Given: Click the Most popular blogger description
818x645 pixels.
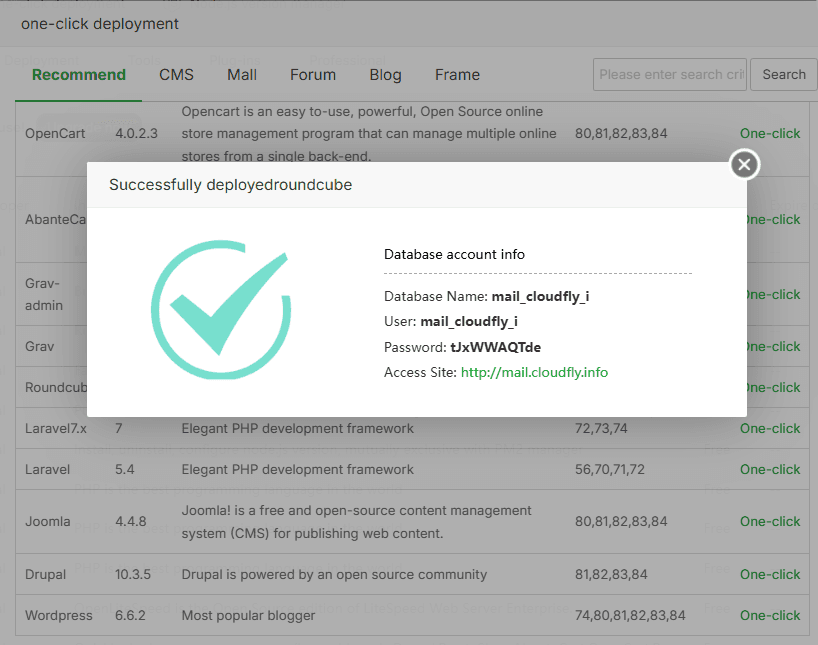Looking at the screenshot, I should point(248,616).
